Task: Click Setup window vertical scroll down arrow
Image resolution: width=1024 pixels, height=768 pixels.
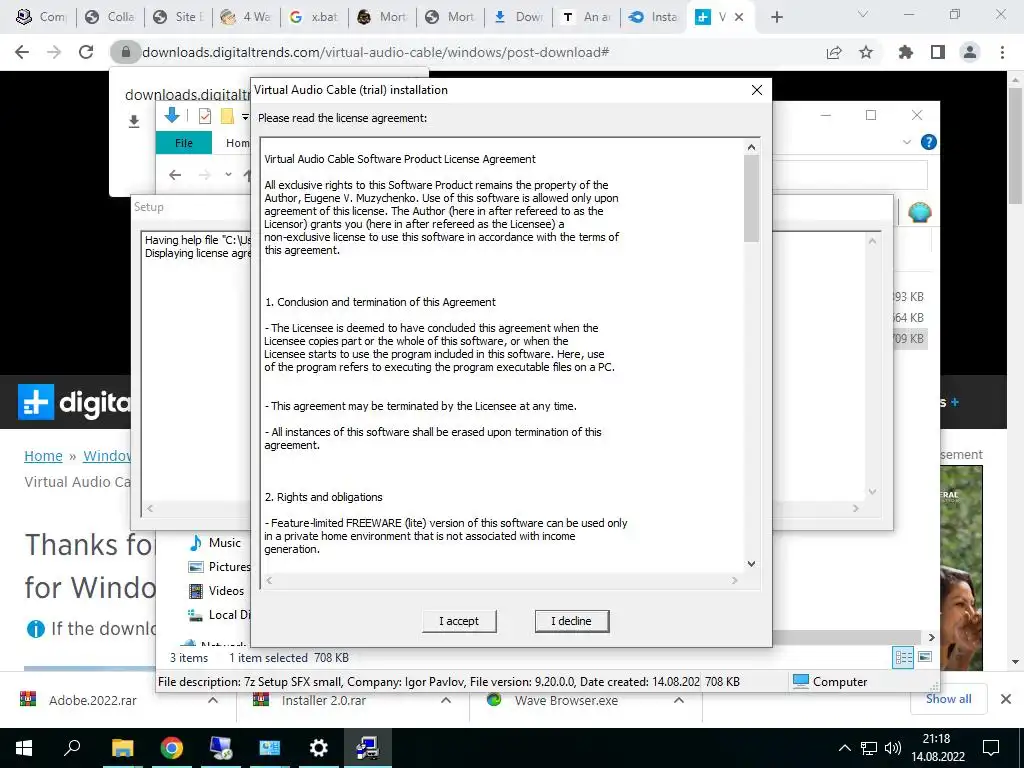Action: pos(872,492)
